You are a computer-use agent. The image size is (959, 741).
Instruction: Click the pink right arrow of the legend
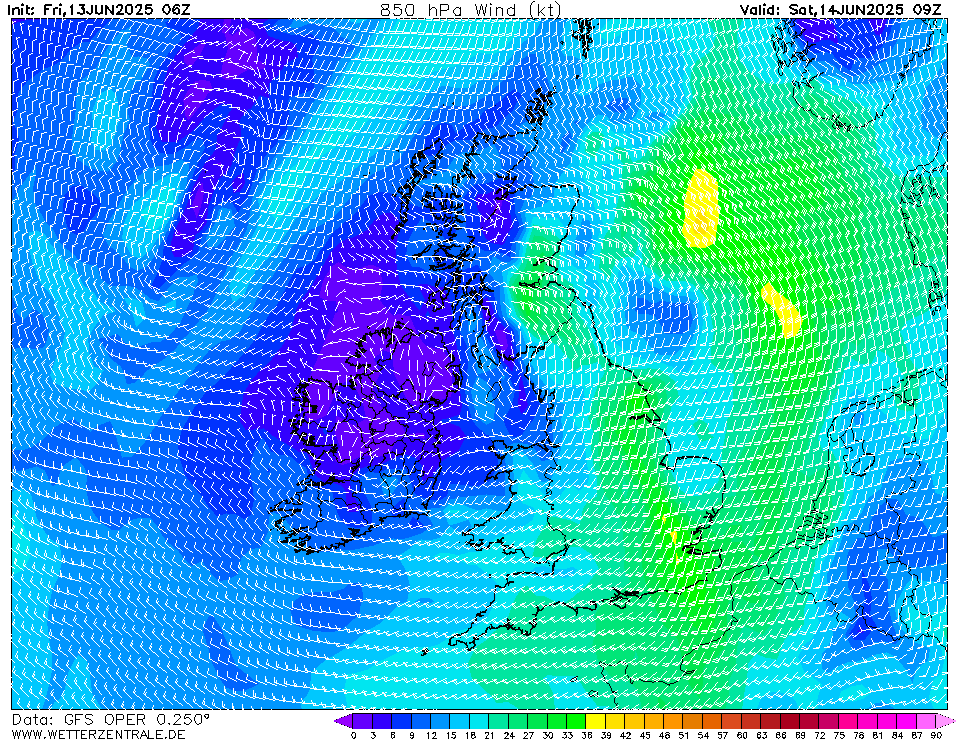click(946, 721)
